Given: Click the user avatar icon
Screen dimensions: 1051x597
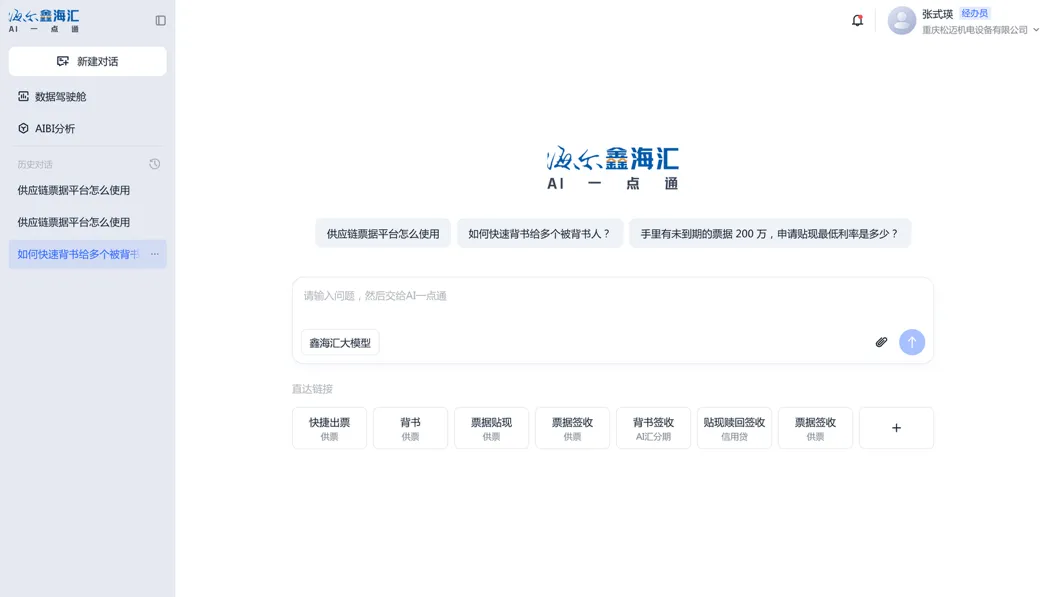Looking at the screenshot, I should click(x=901, y=21).
